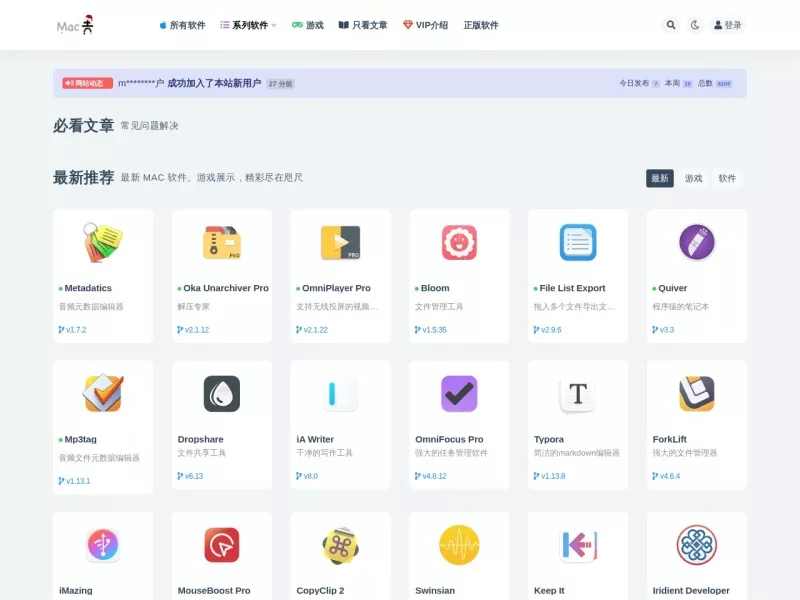
Task: Open 所有软件 menu item
Action: pos(182,25)
